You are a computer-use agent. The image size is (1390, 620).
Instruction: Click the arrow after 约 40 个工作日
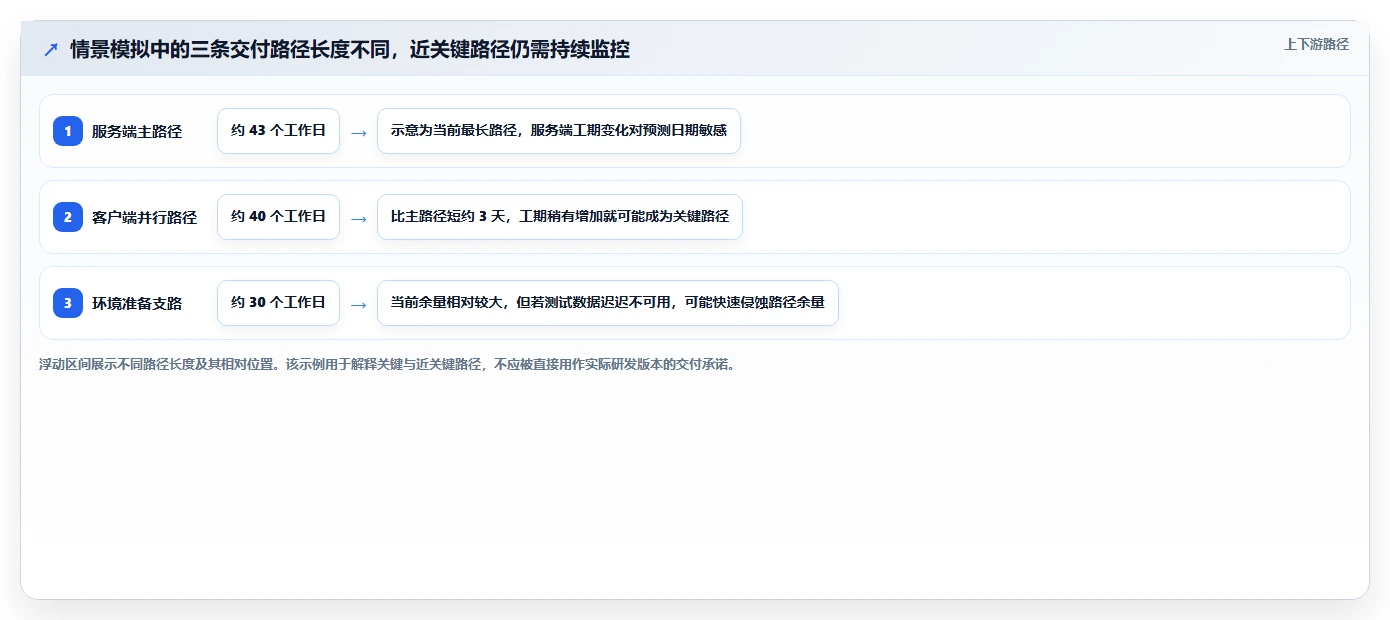[359, 218]
